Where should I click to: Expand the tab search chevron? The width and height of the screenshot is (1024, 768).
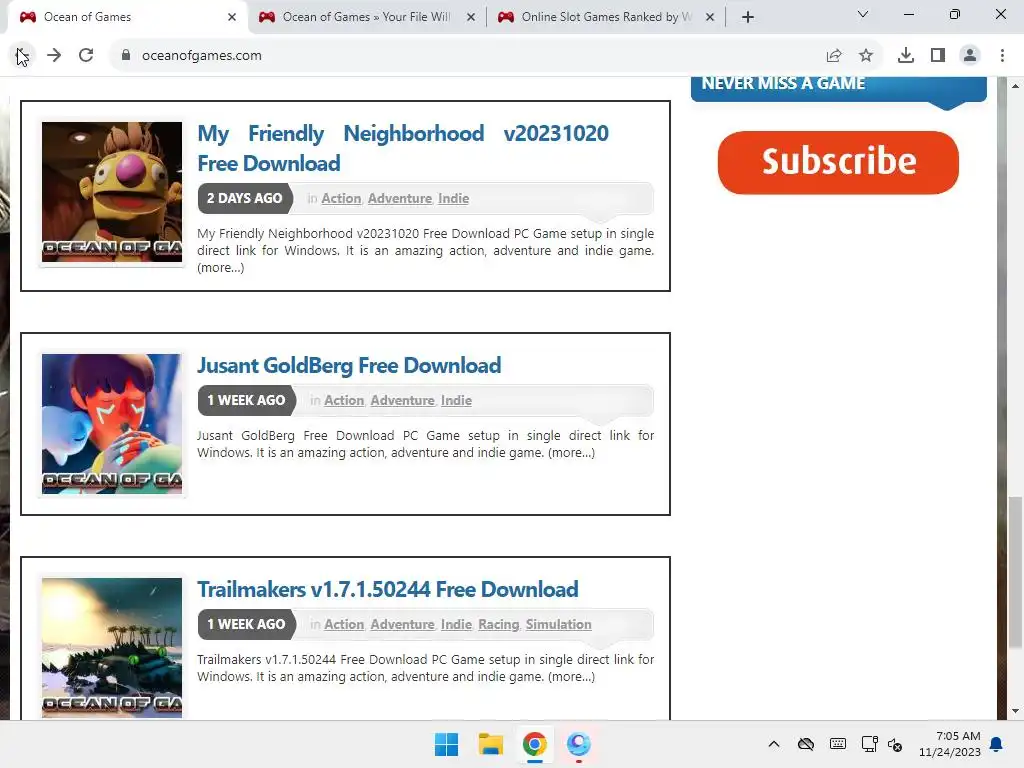pos(863,14)
